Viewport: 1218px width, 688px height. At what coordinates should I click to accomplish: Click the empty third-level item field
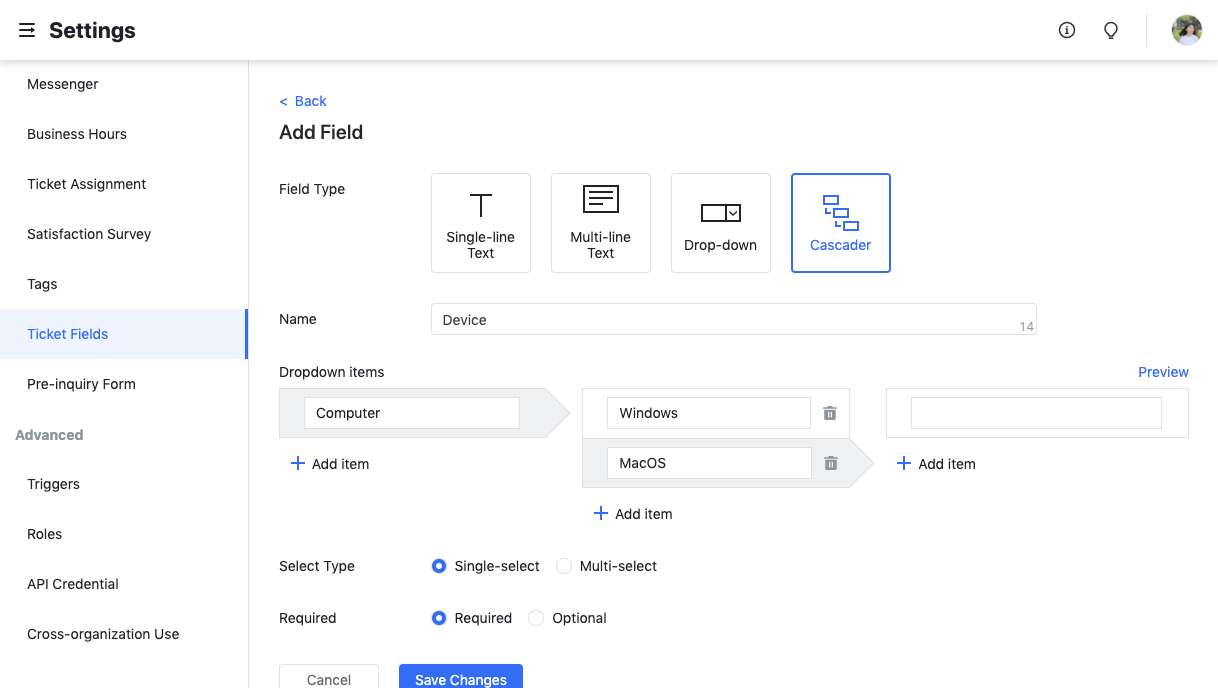[1036, 413]
